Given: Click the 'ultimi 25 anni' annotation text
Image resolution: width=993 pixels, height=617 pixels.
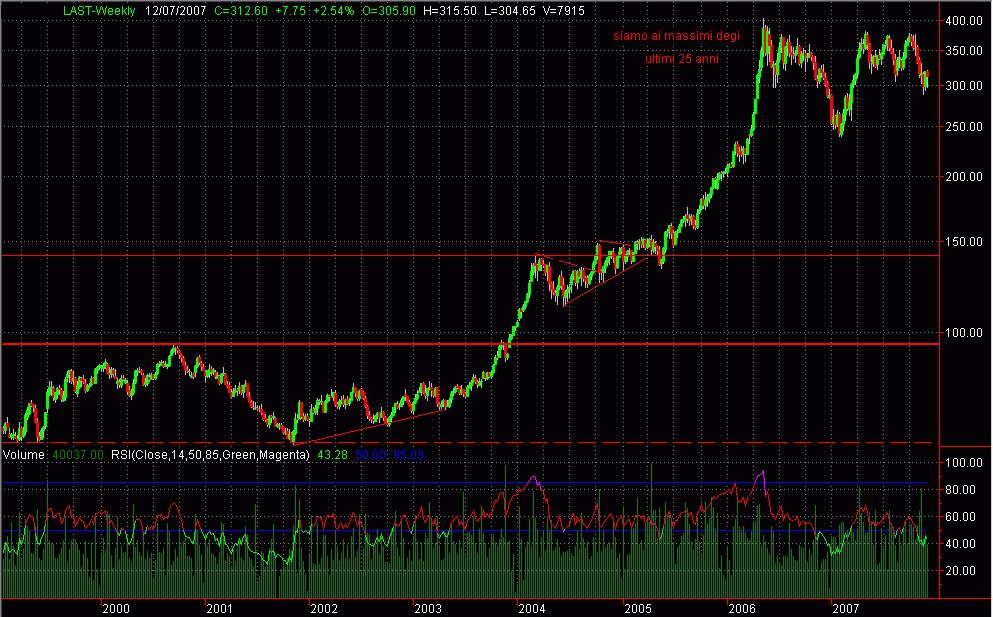Looking at the screenshot, I should (x=681, y=59).
